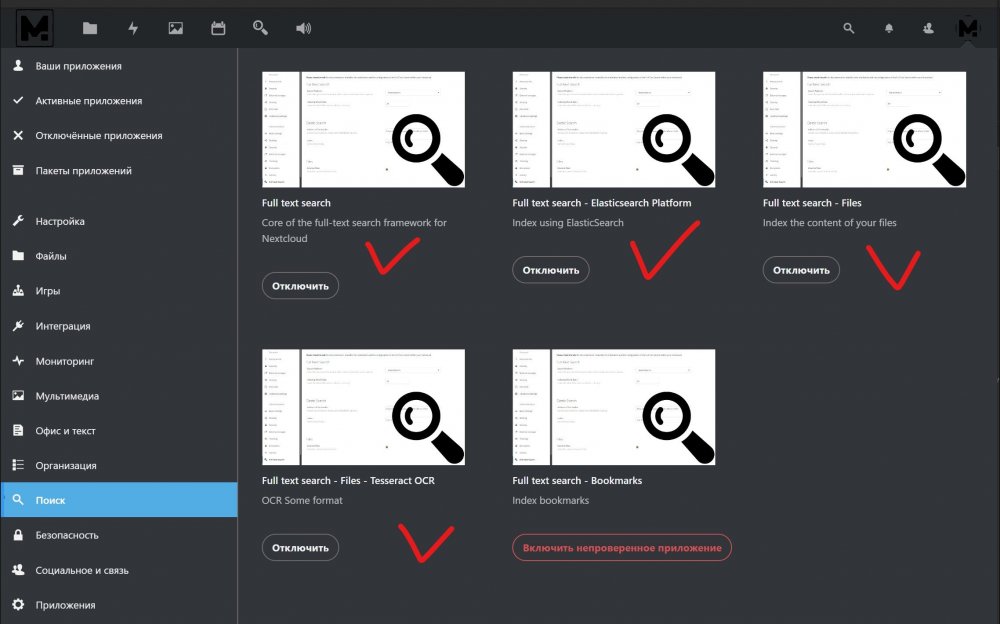1000x624 pixels.
Task: Click the title 'Full text search - Files - Tesseract OCR'
Action: click(348, 480)
